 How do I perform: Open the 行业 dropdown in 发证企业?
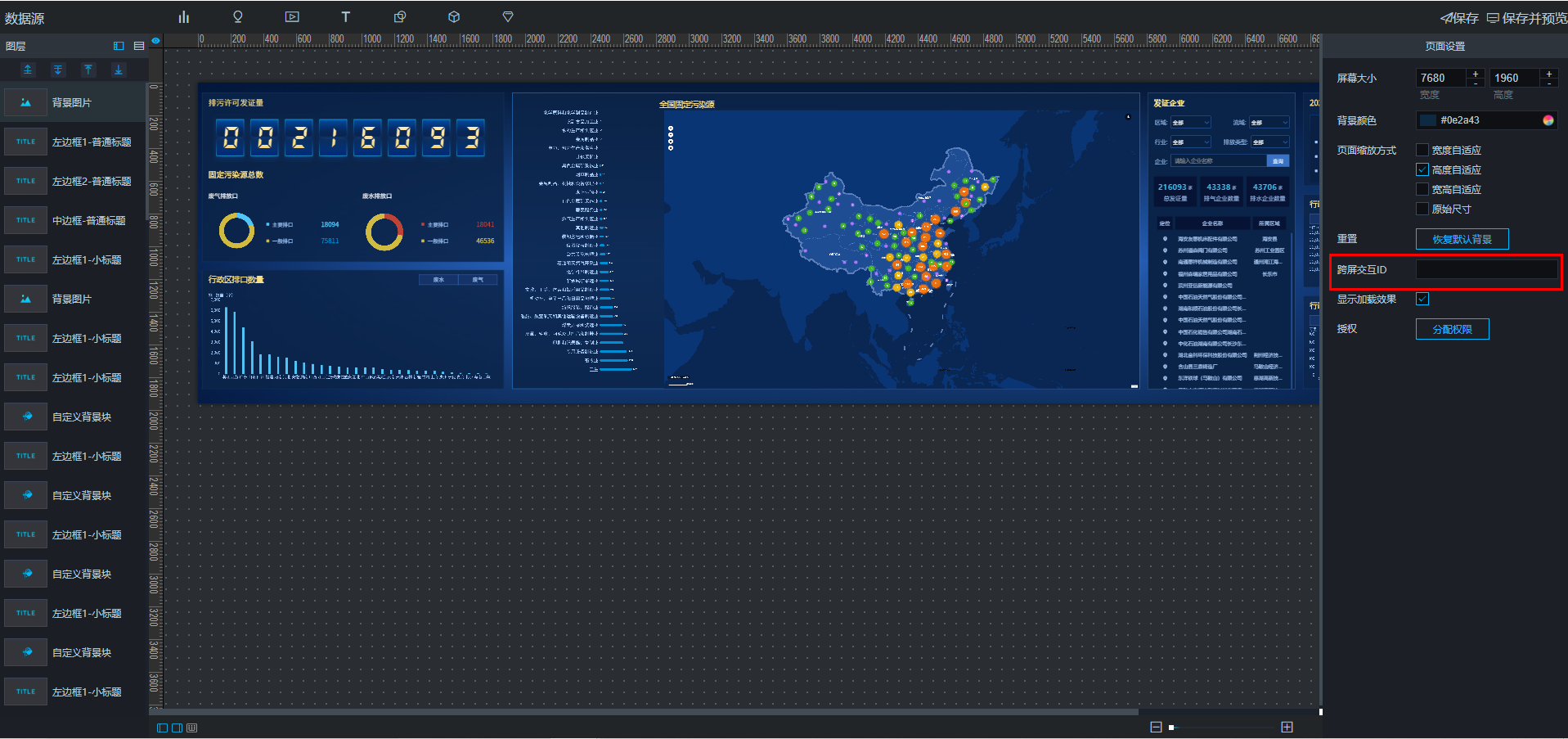[1190, 142]
